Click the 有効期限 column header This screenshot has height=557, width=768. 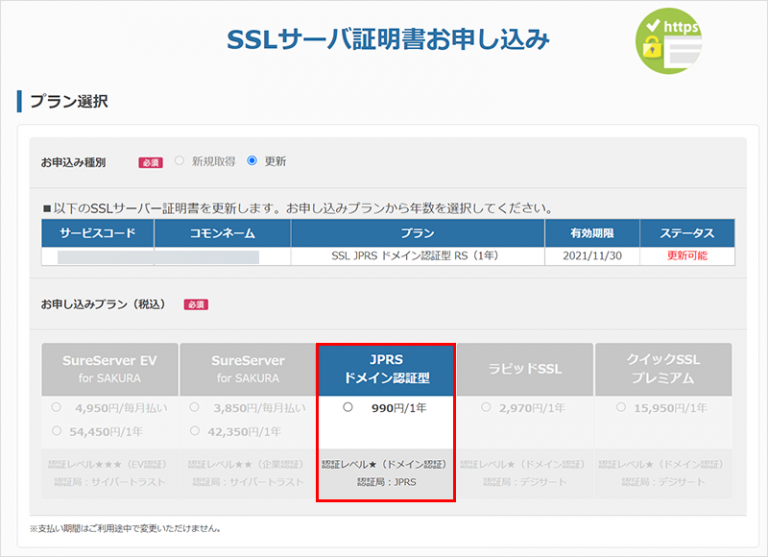click(x=592, y=233)
